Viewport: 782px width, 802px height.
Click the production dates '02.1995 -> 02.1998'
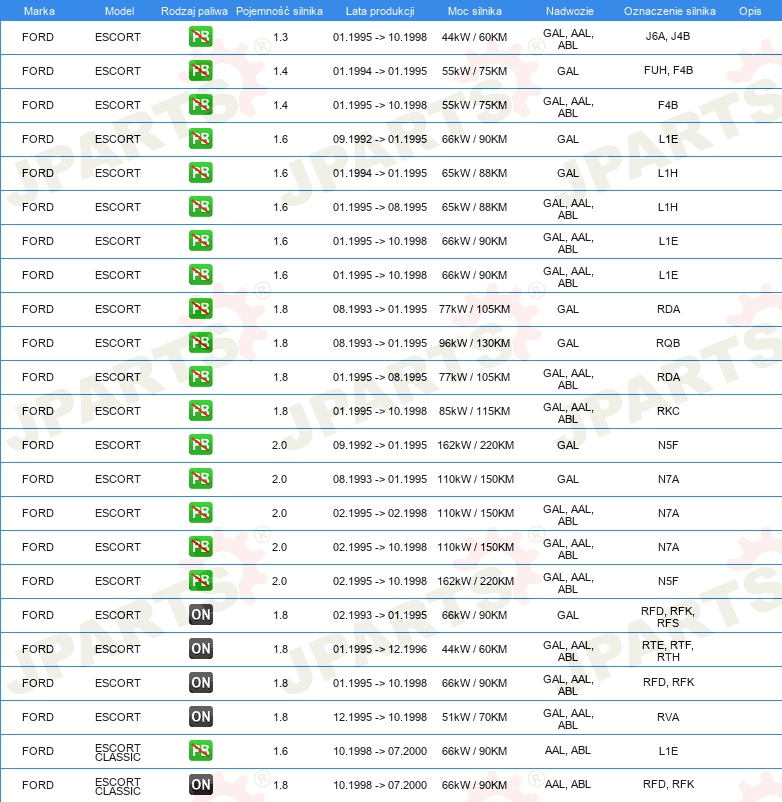click(380, 513)
